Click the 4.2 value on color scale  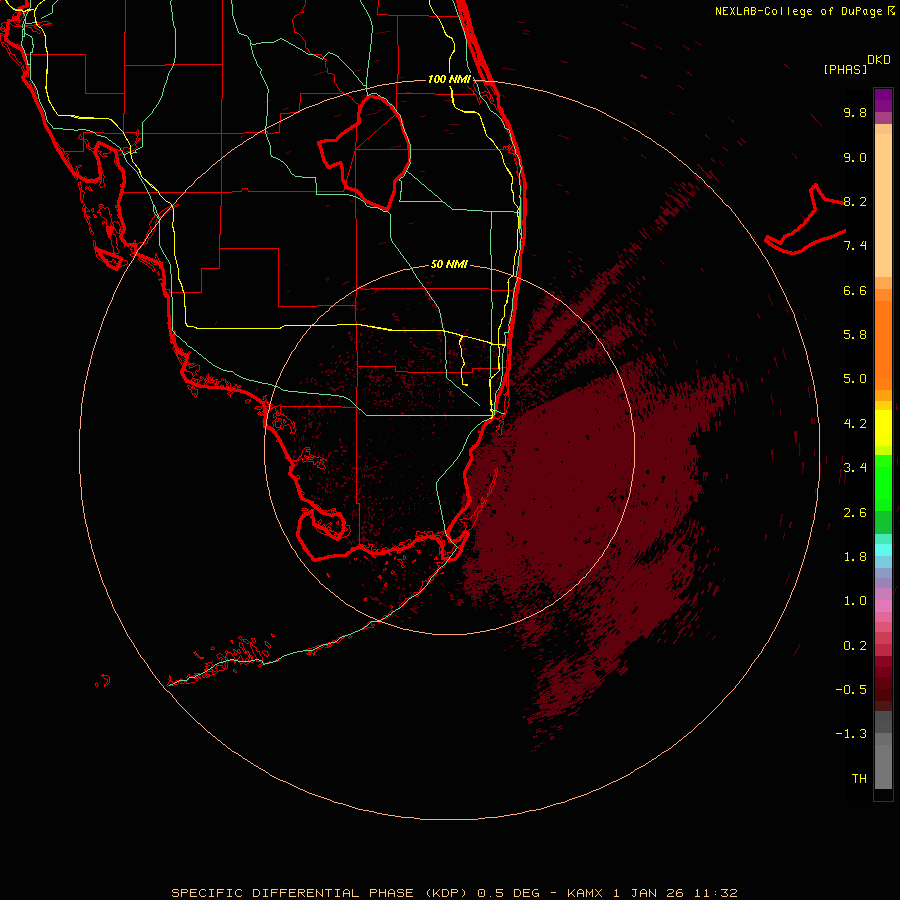pos(855,424)
